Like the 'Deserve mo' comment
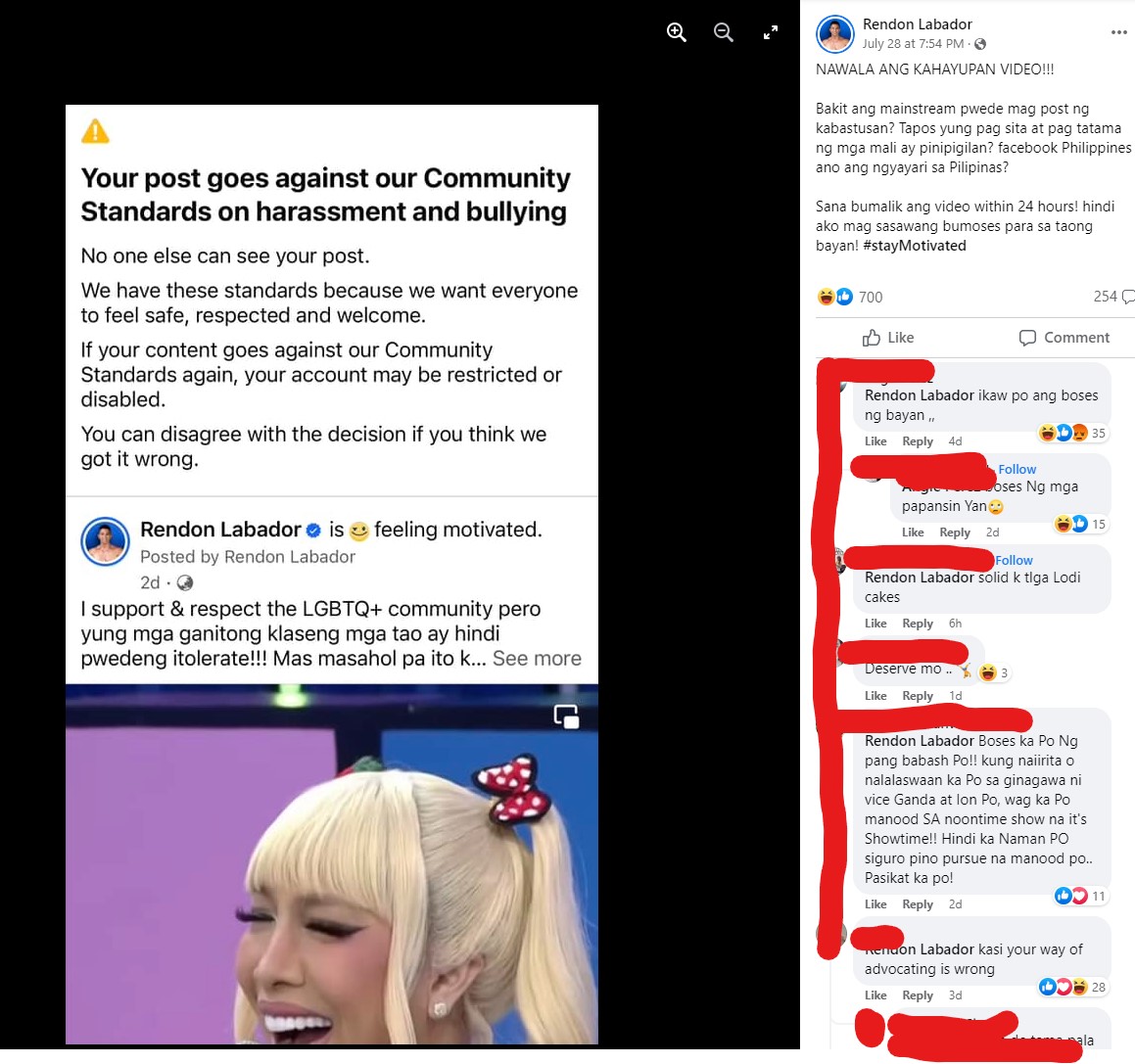Viewport: 1135px width, 1064px height. [x=875, y=696]
